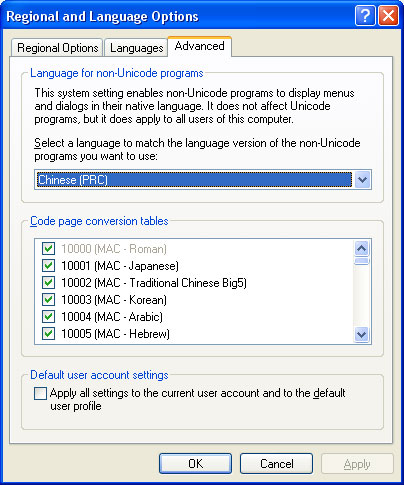Click the OK button
This screenshot has width=404, height=485.
pyautogui.click(x=195, y=464)
